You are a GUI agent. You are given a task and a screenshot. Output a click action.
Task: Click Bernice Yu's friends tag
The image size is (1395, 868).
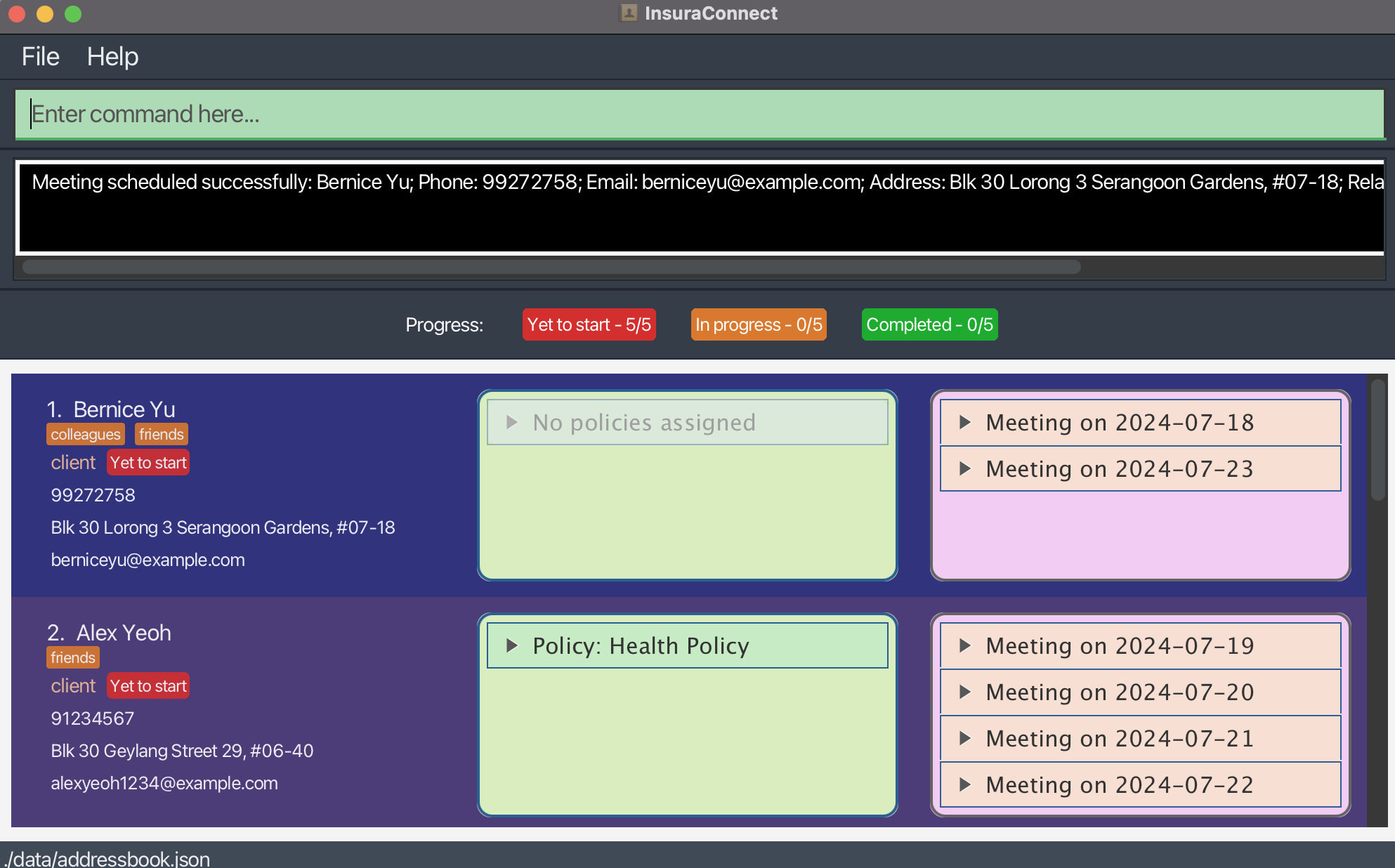tap(161, 434)
